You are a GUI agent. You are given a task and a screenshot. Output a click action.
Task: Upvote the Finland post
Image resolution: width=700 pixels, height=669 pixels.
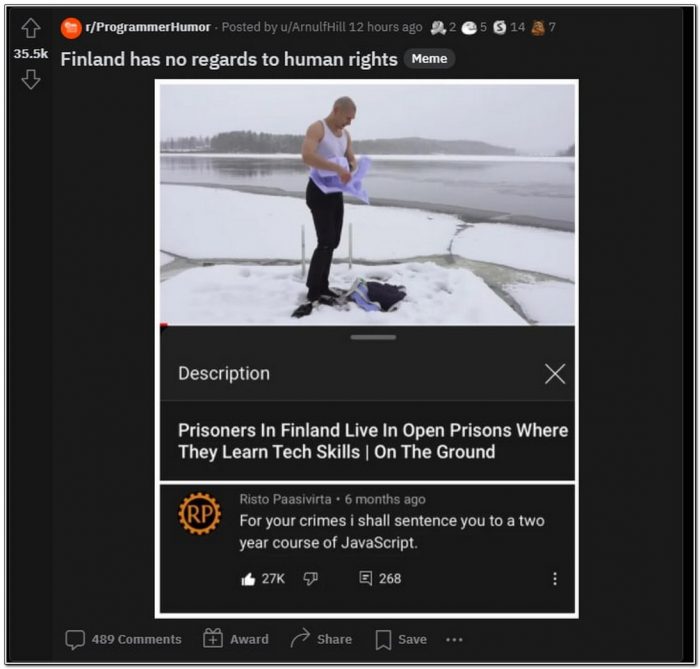[x=31, y=28]
